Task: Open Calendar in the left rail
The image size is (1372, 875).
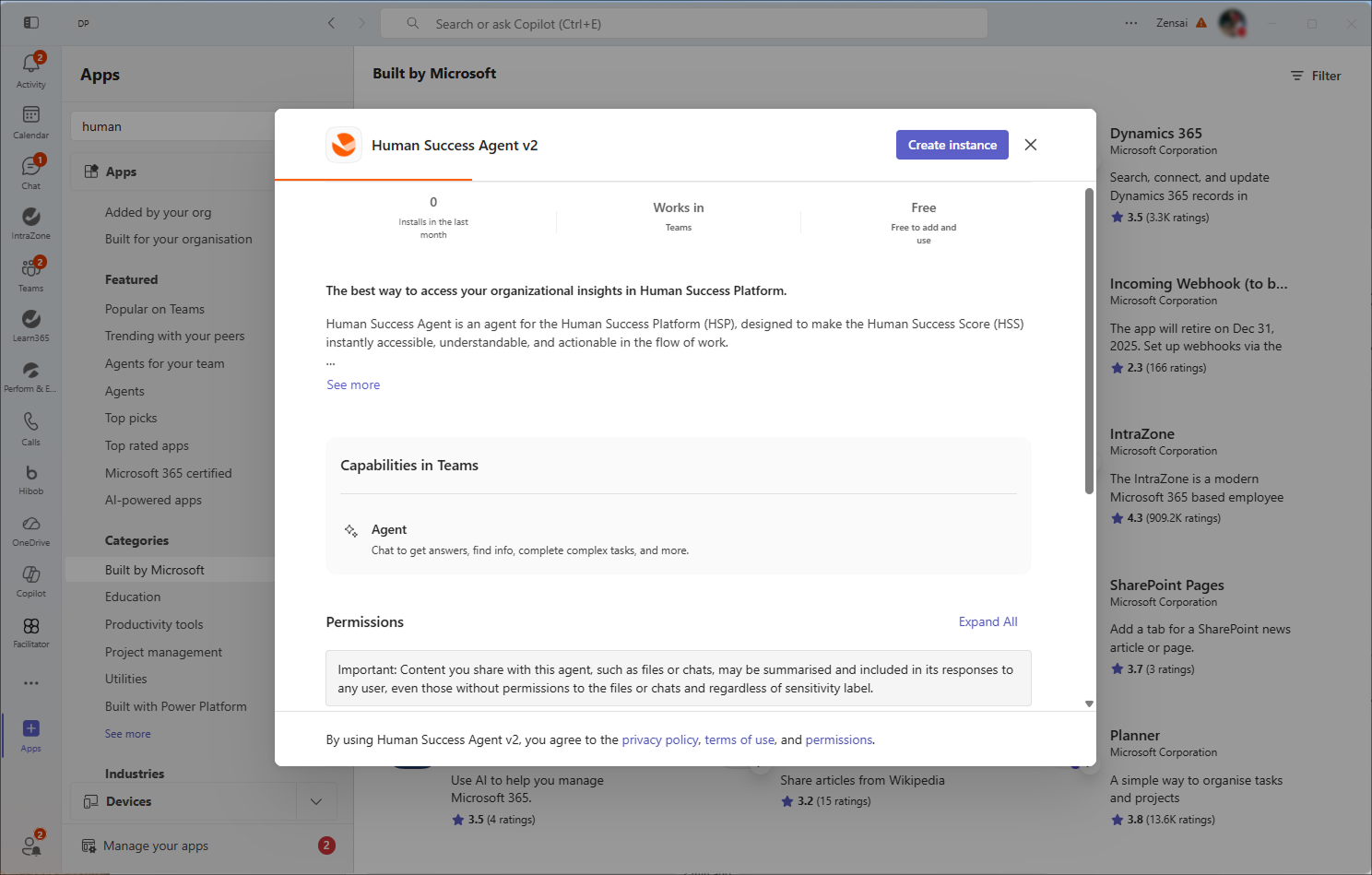Action: tap(30, 121)
